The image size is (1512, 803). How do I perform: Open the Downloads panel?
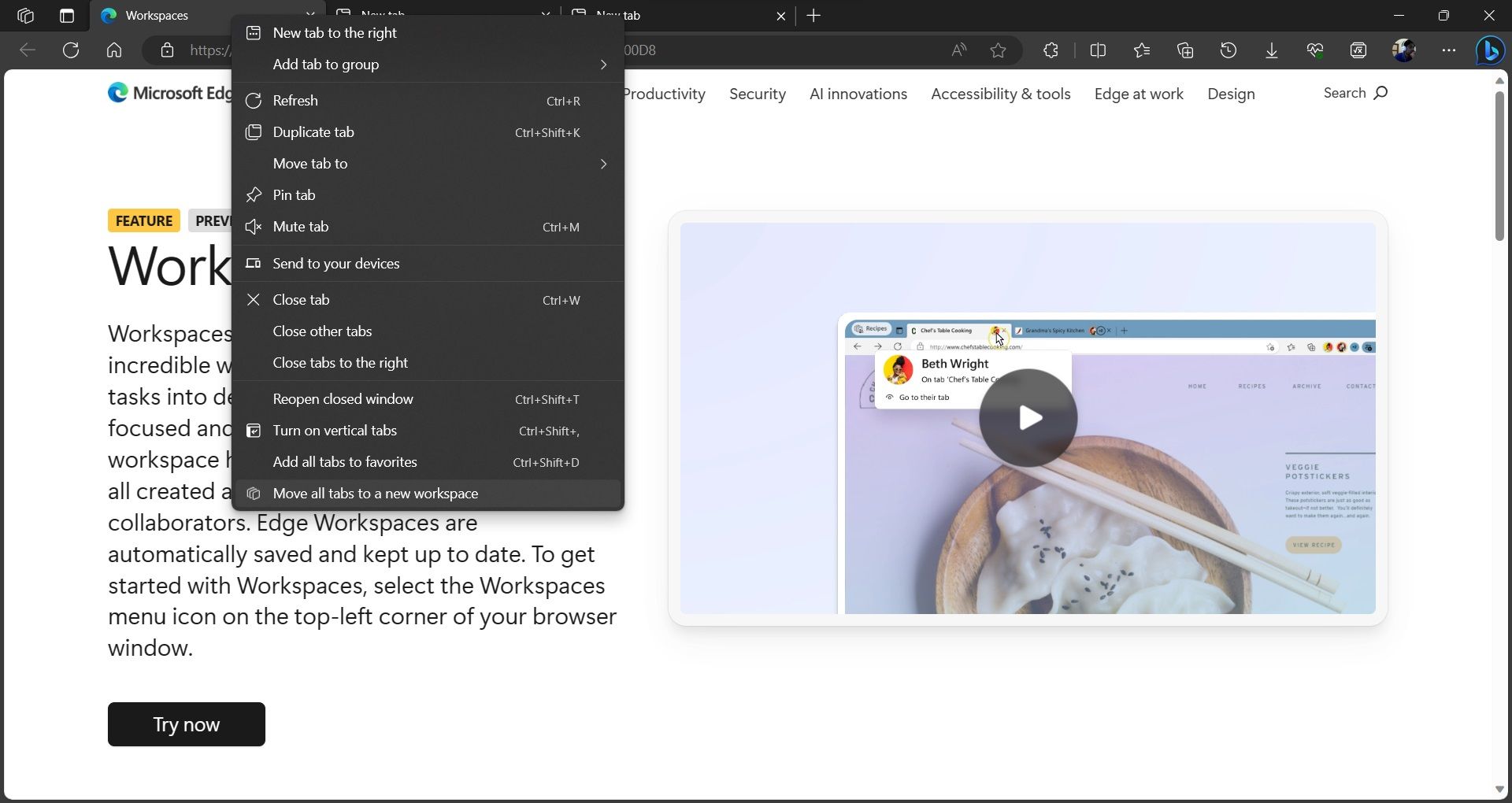(x=1271, y=50)
